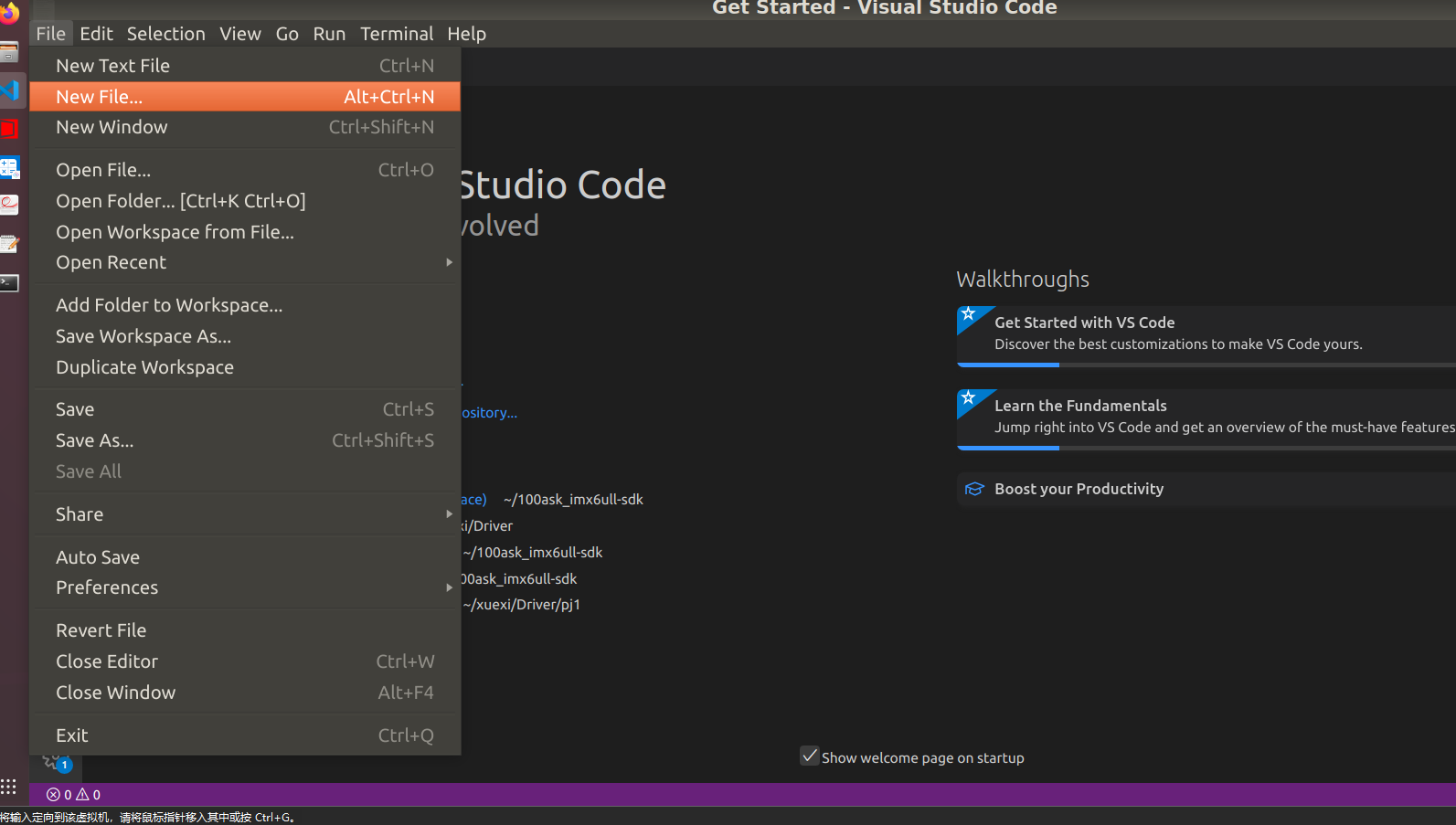The height and width of the screenshot is (825, 1456).
Task: Open Firefox from the Ubuntu dock
Action: [x=9, y=13]
